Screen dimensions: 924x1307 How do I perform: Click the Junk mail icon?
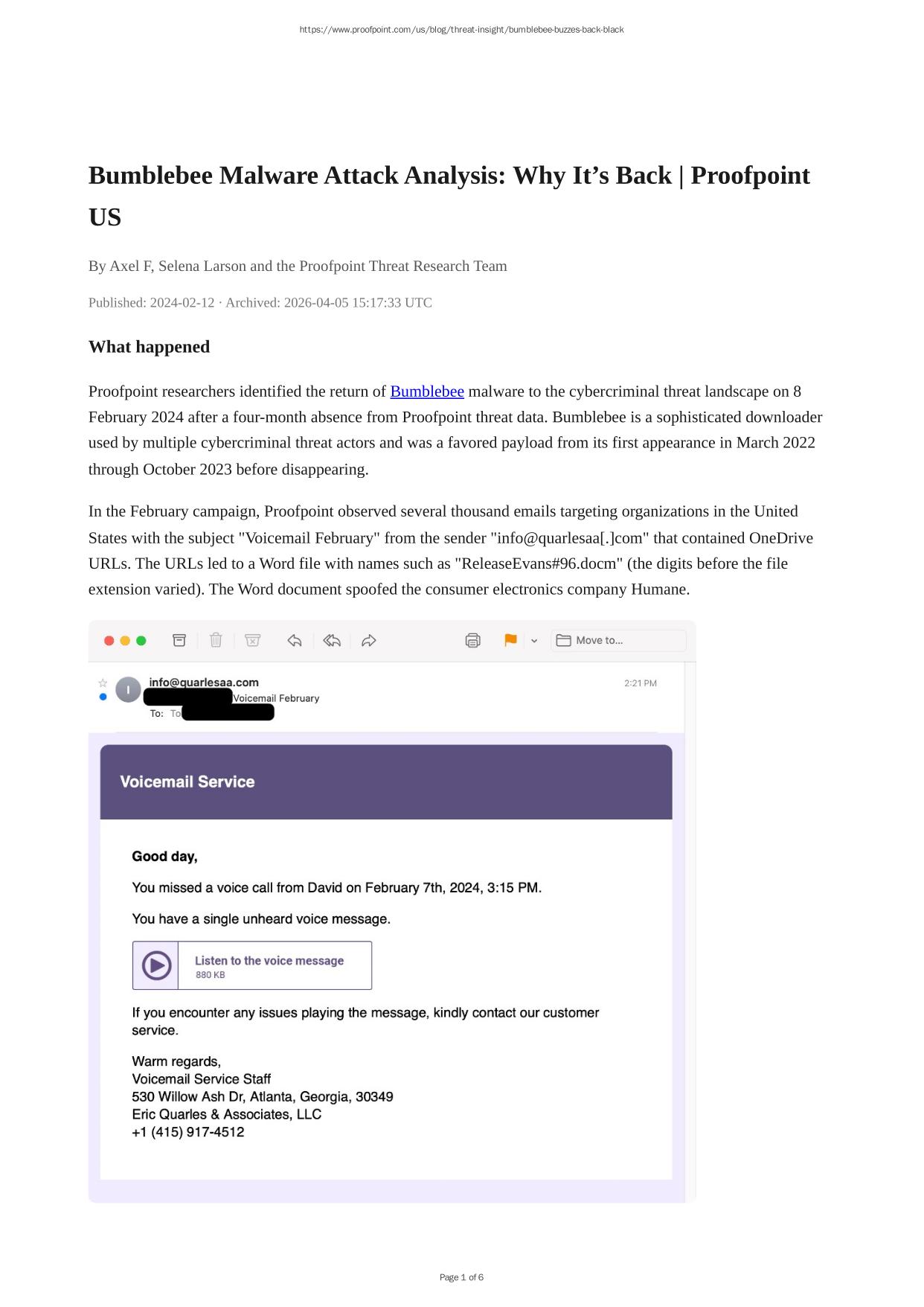pyautogui.click(x=253, y=640)
